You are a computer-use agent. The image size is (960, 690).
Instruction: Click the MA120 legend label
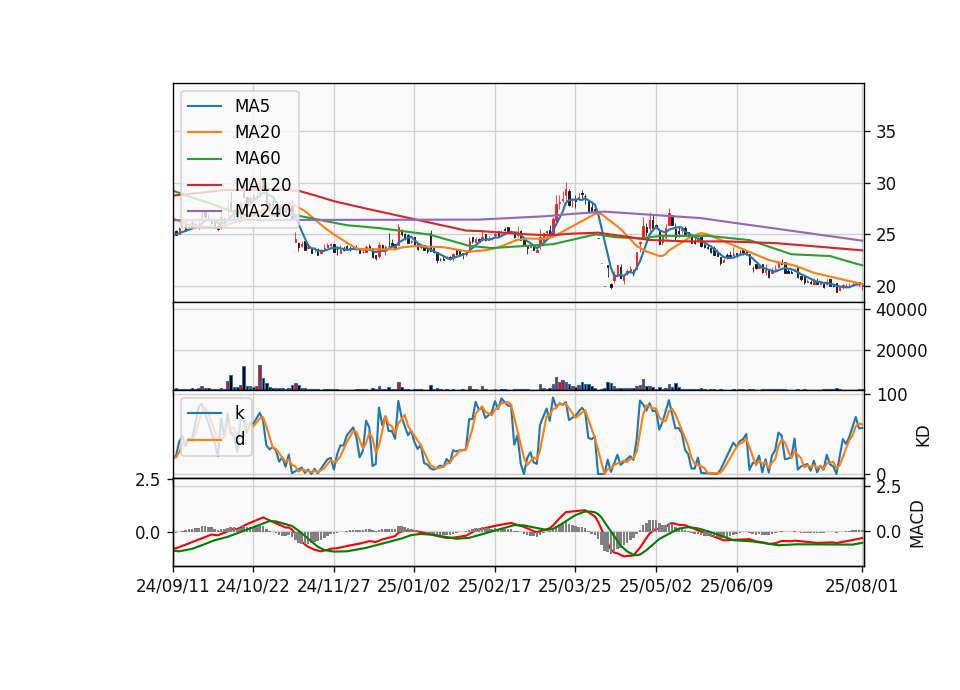click(263, 185)
